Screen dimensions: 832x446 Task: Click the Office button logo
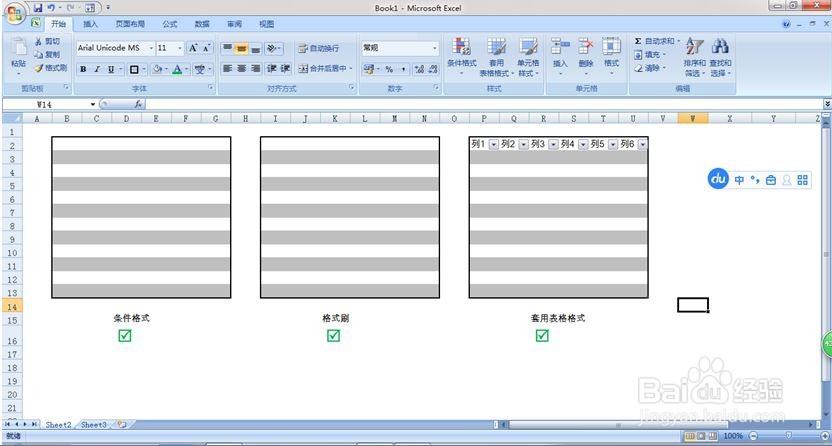pyautogui.click(x=14, y=13)
